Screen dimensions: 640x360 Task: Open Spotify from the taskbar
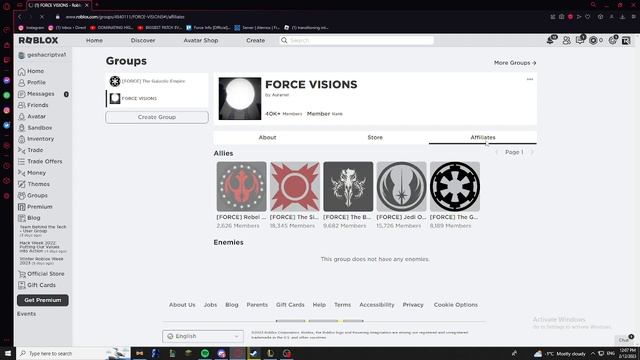[205, 353]
